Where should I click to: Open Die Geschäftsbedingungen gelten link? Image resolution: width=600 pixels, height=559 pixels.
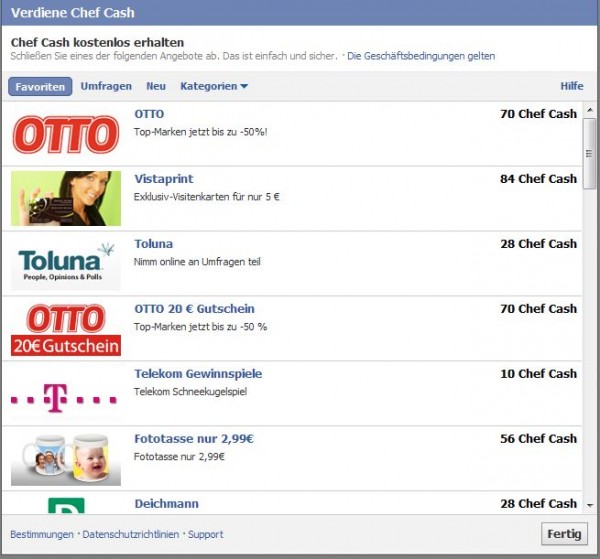[420, 57]
